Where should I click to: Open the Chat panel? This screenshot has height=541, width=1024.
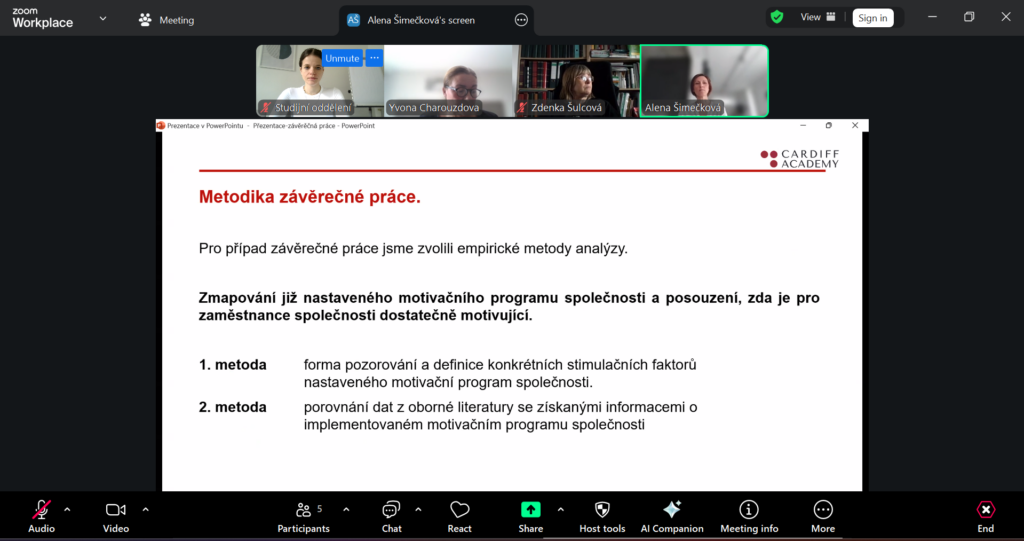point(391,516)
